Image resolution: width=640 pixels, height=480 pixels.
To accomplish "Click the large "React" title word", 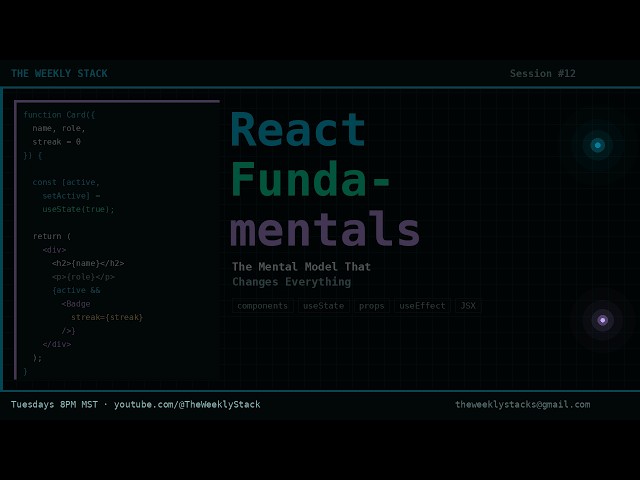I will pyautogui.click(x=298, y=130).
